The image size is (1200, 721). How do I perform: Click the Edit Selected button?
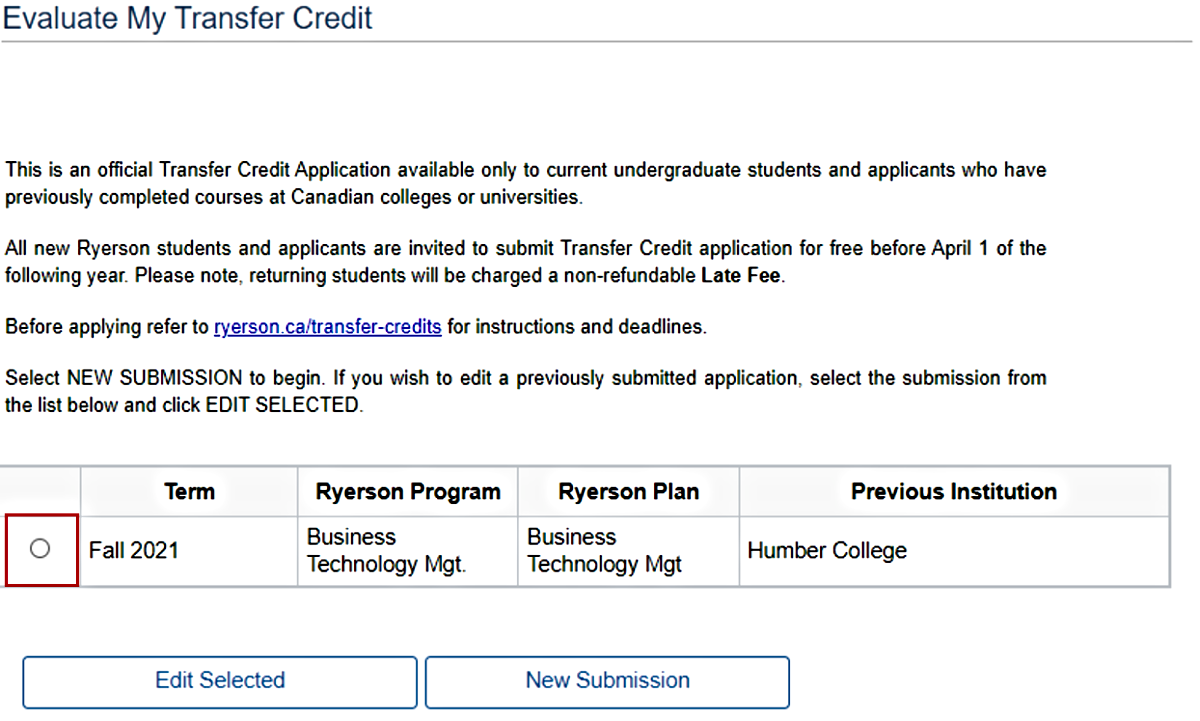point(220,681)
